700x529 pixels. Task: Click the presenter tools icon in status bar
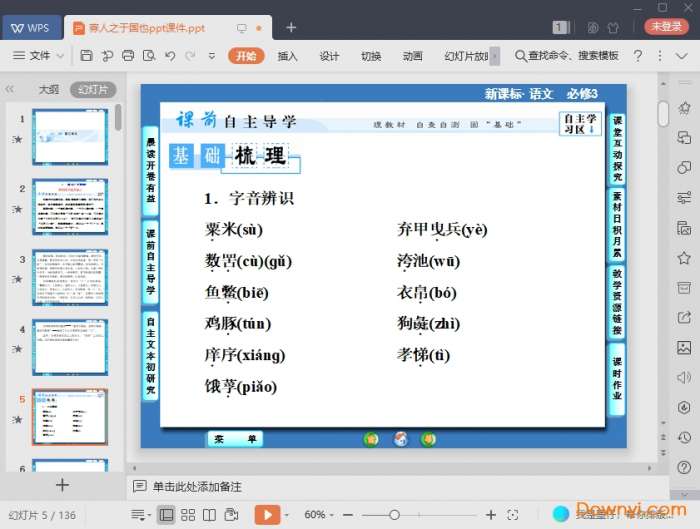click(x=231, y=515)
